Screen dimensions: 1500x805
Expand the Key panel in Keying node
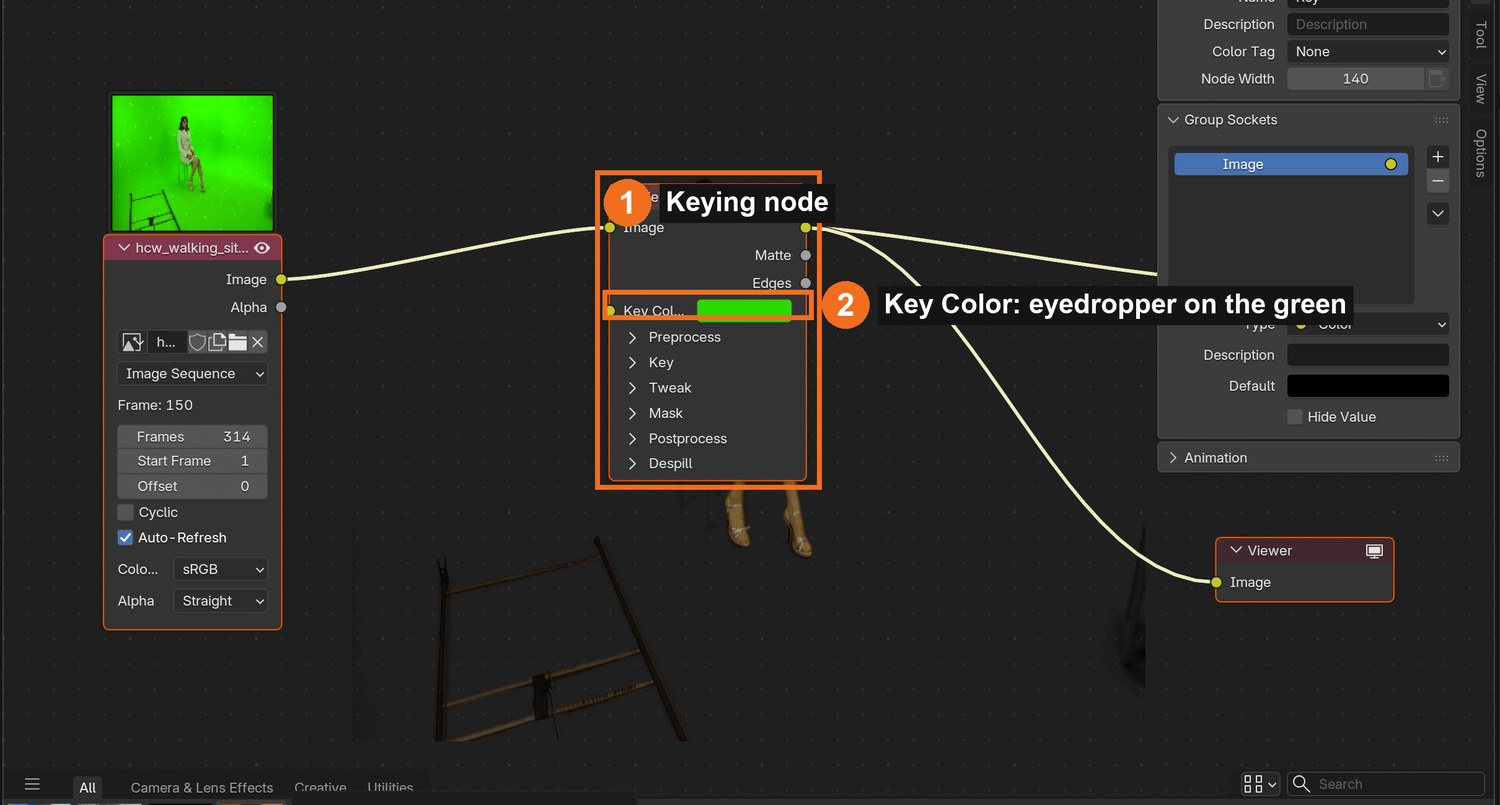633,363
